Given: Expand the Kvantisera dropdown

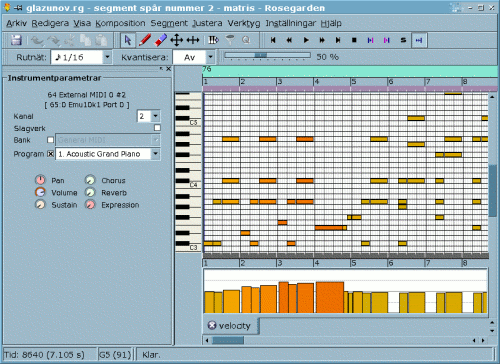Looking at the screenshot, I should 210,57.
